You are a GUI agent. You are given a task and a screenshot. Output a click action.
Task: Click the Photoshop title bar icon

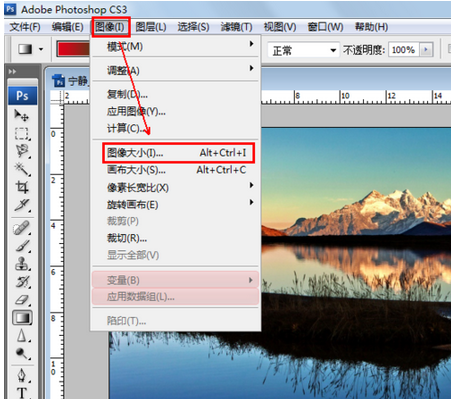click(10, 9)
